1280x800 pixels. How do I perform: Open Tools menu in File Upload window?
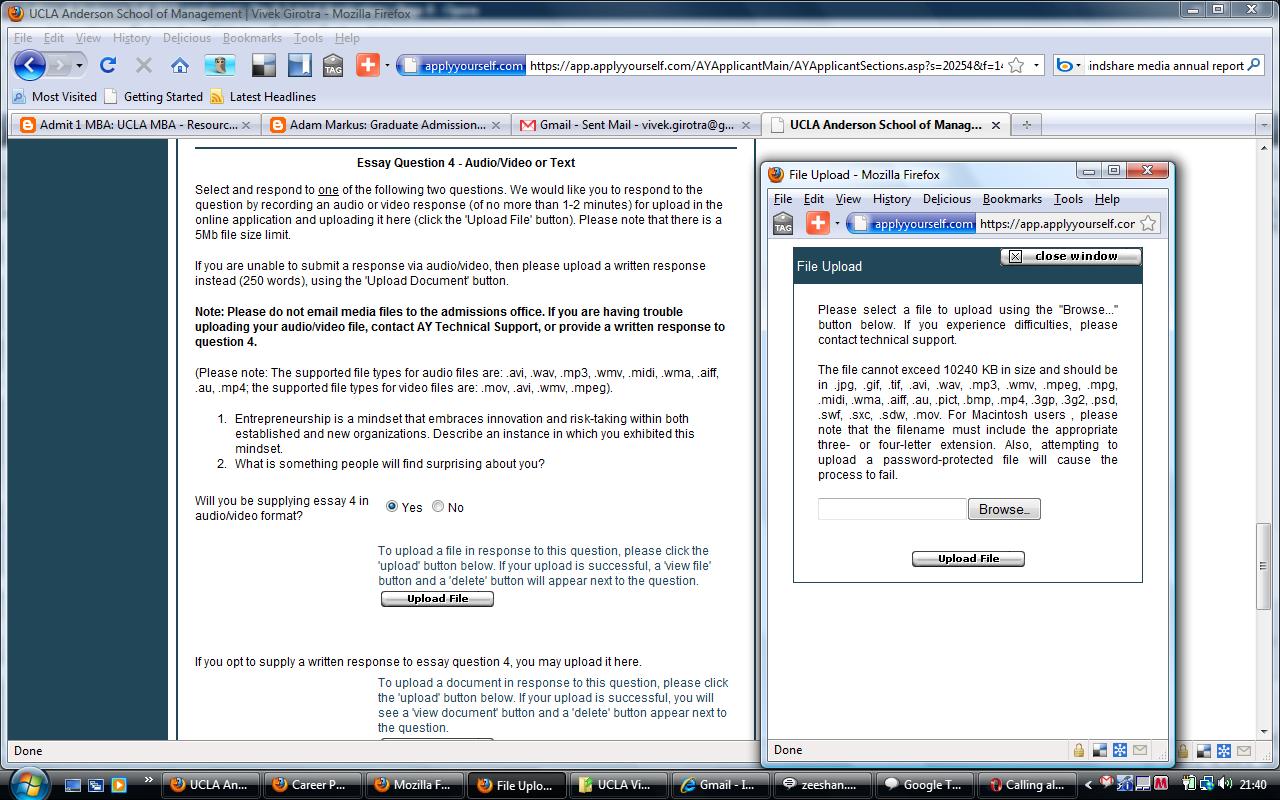tap(1068, 199)
